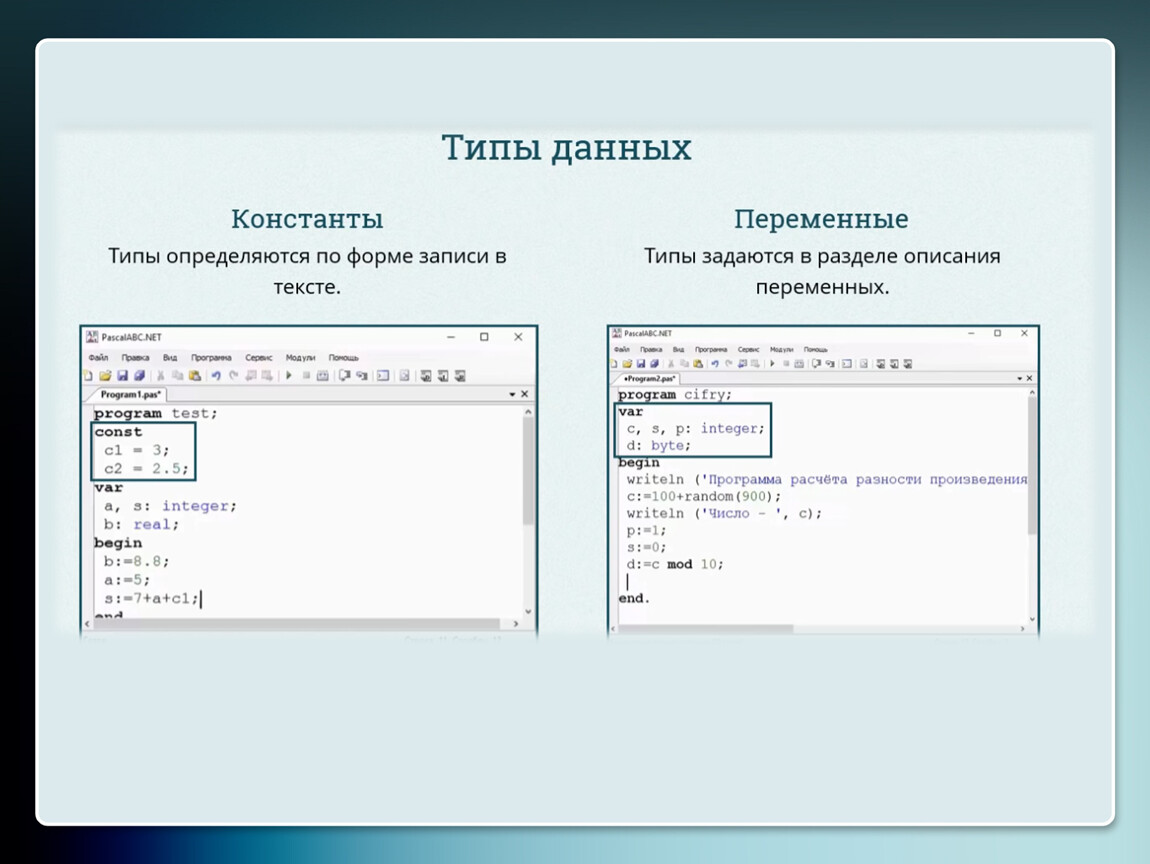Click Paste icon in Program1 window toolbar
This screenshot has height=864, width=1150.
pyautogui.click(x=194, y=376)
